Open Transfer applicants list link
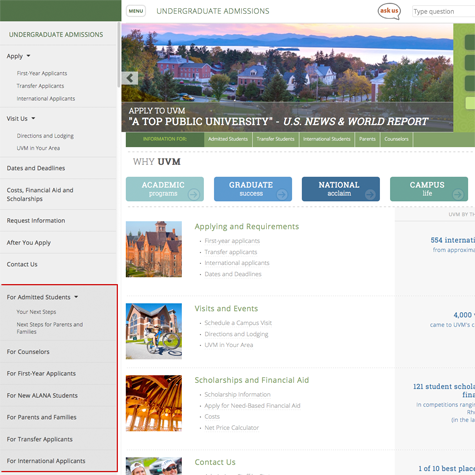475x475 pixels. (x=231, y=252)
